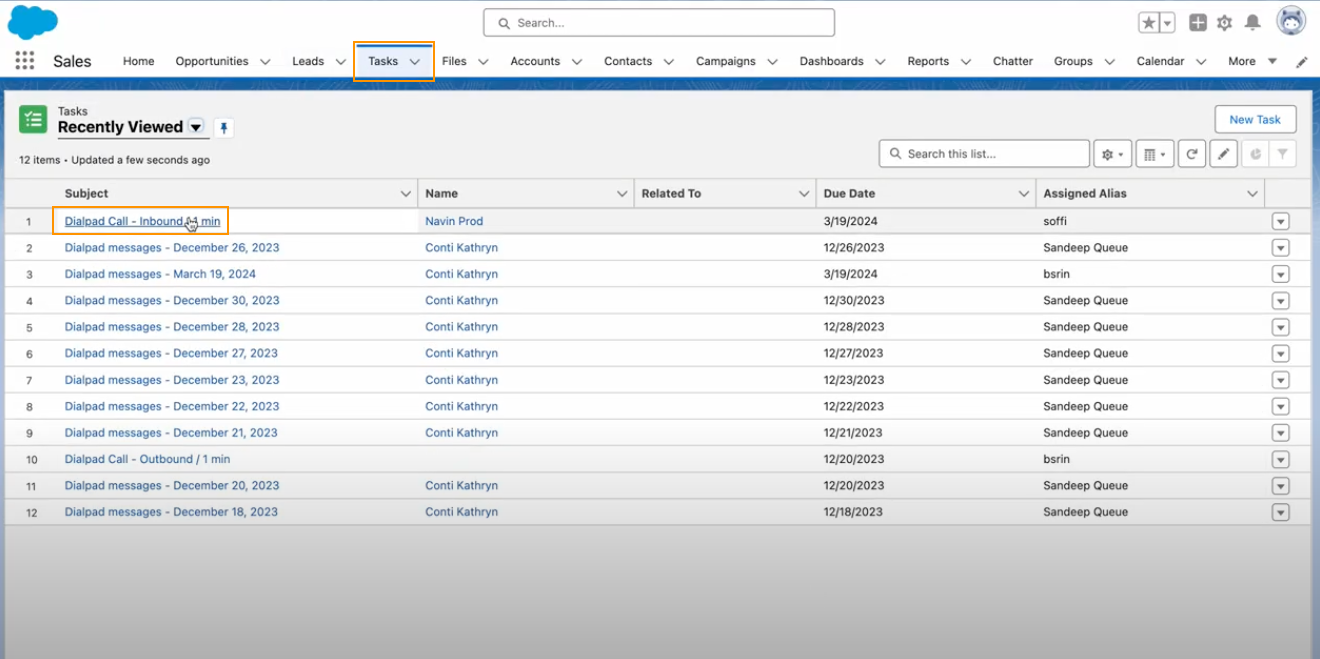This screenshot has height=659, width=1320.
Task: Open row actions menu for row 1
Action: pyautogui.click(x=1280, y=221)
